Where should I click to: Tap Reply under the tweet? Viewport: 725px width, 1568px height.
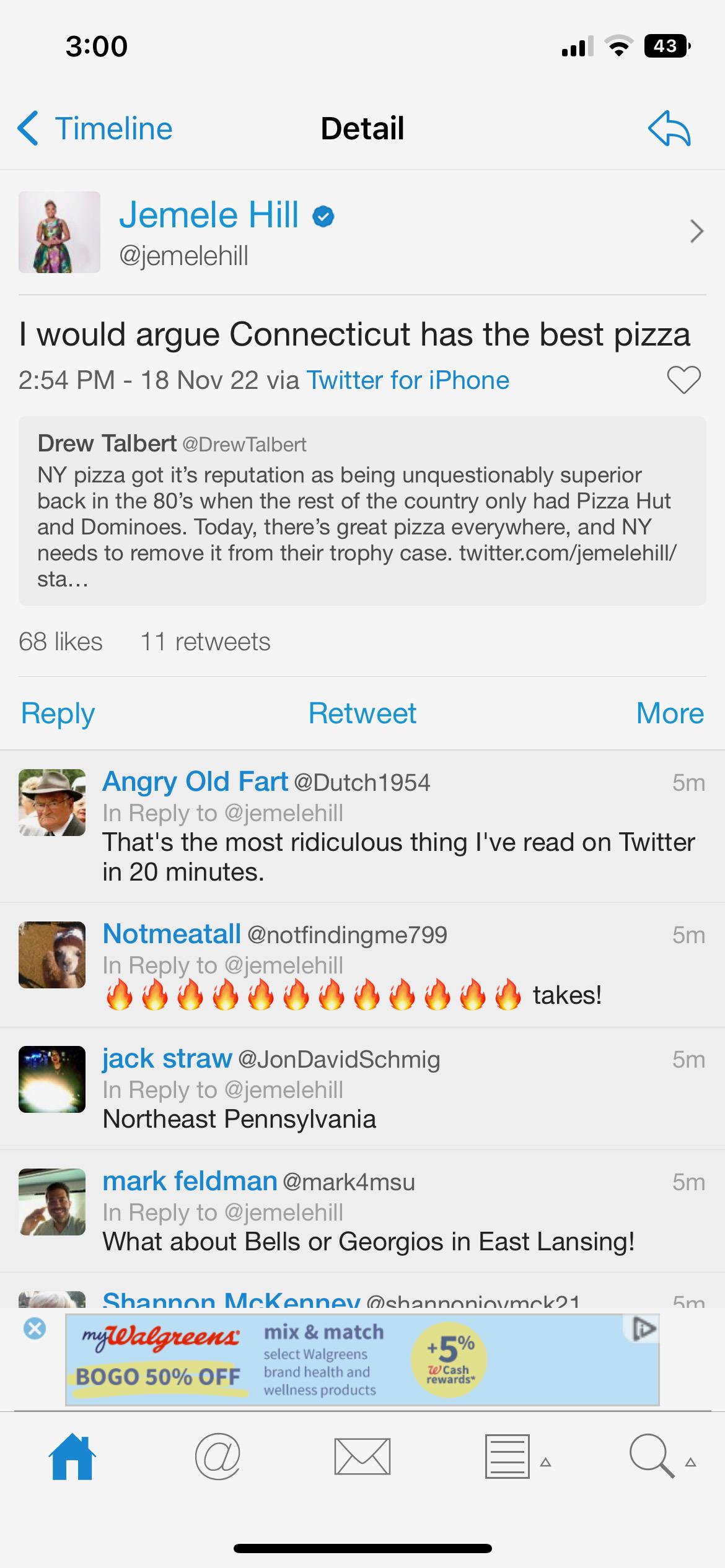tap(58, 713)
